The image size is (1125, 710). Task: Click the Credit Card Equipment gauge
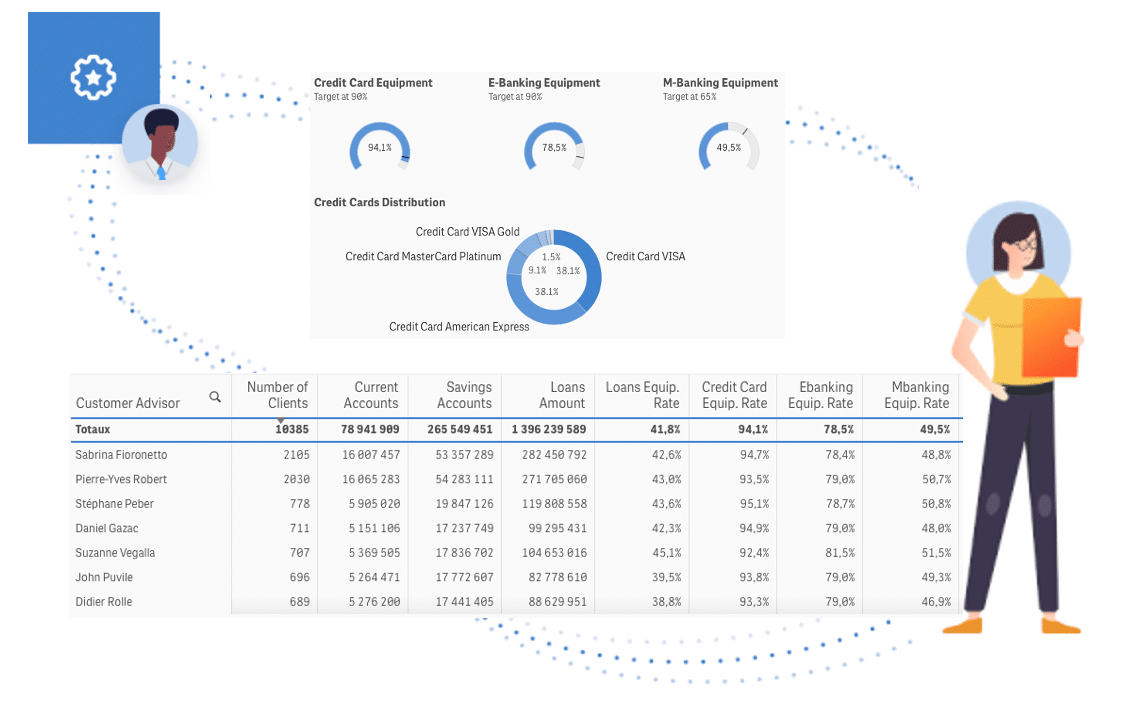379,148
